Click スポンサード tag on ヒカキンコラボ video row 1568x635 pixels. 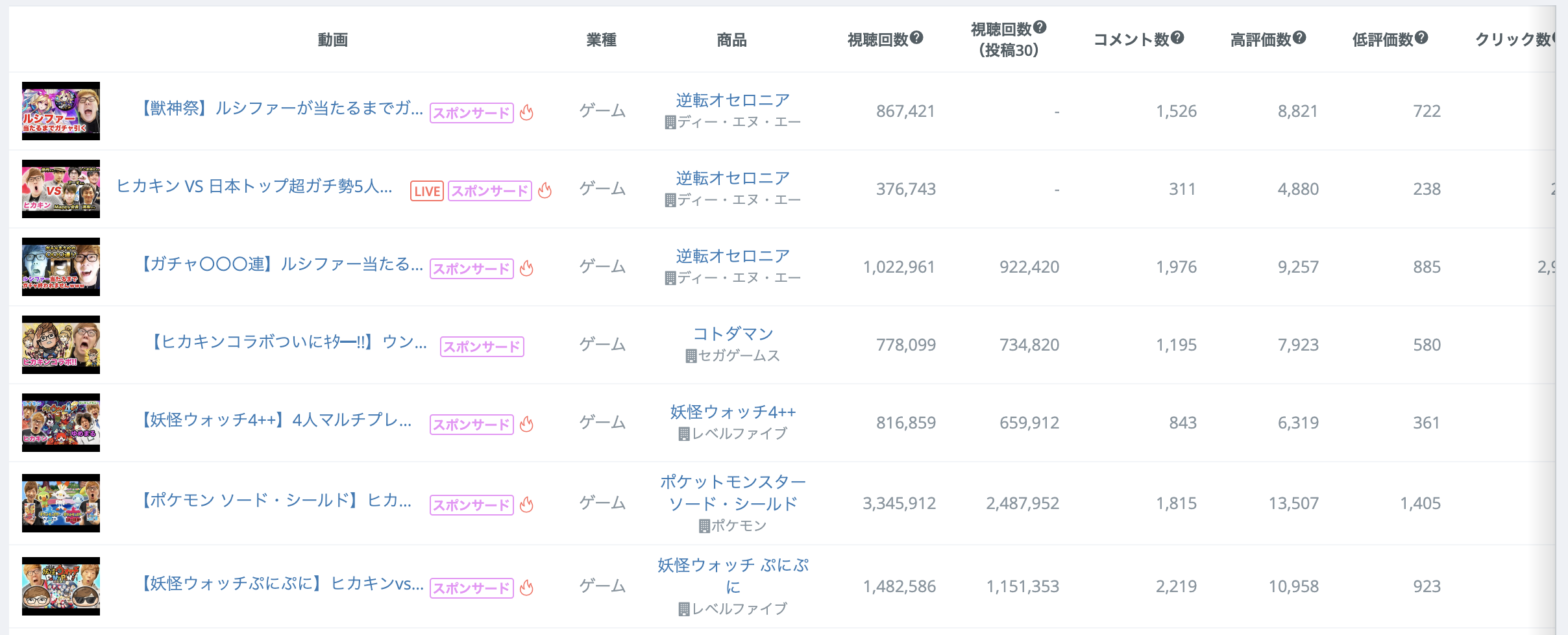[x=482, y=347]
